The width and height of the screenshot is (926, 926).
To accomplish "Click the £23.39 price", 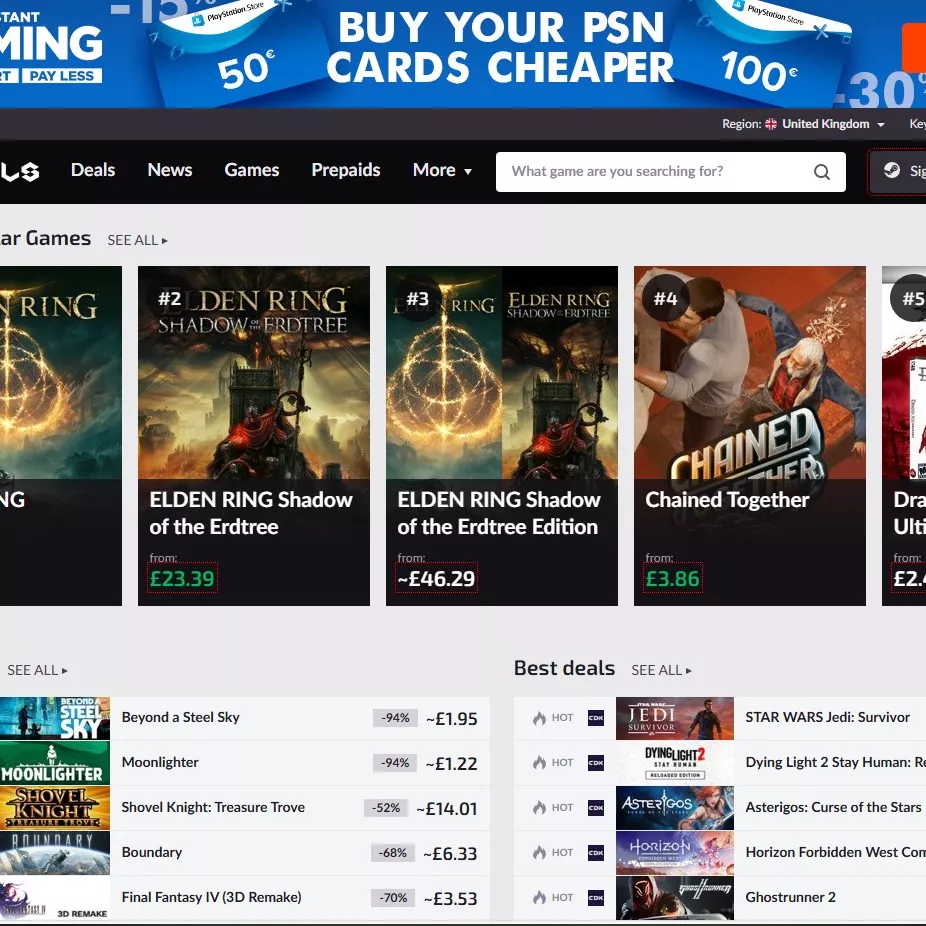I will coord(182,578).
